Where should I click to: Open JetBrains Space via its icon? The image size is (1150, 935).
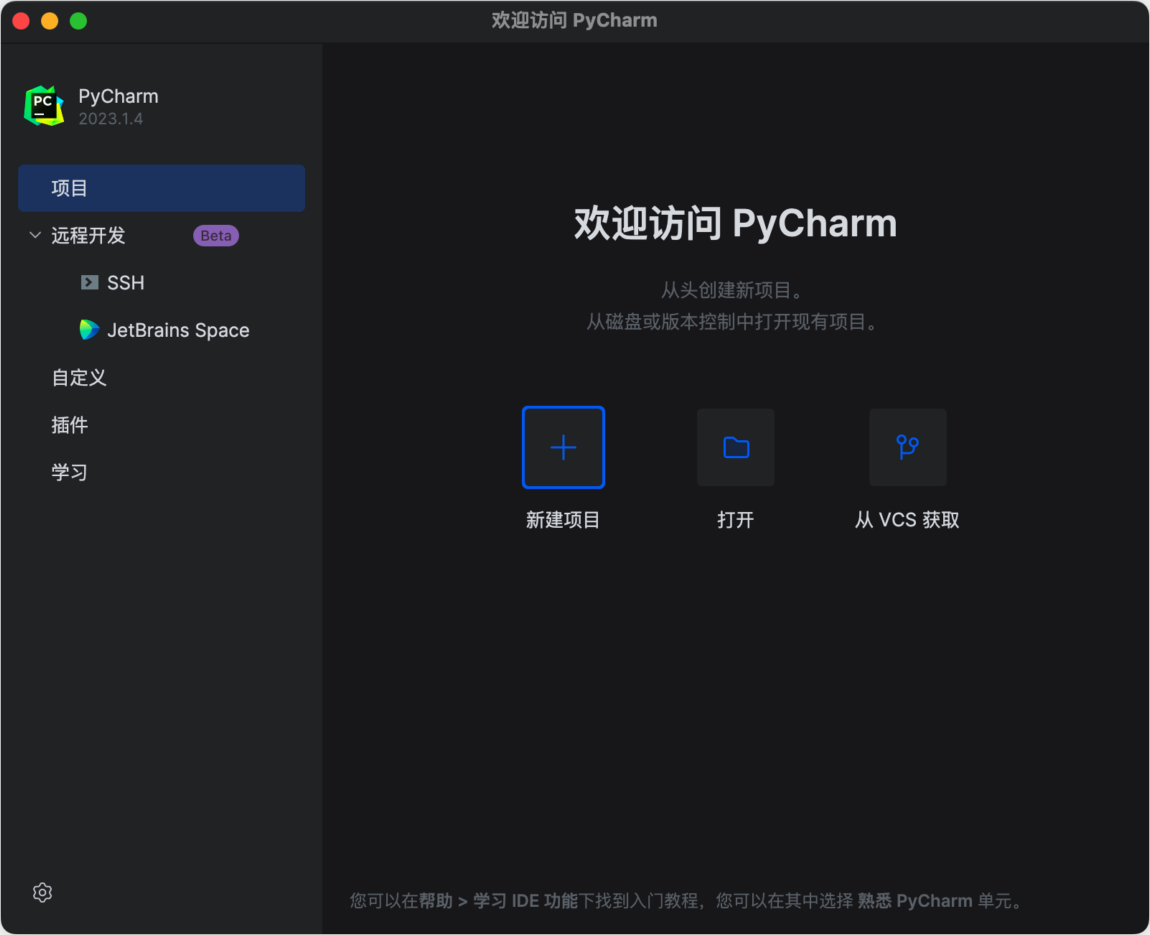[89, 329]
